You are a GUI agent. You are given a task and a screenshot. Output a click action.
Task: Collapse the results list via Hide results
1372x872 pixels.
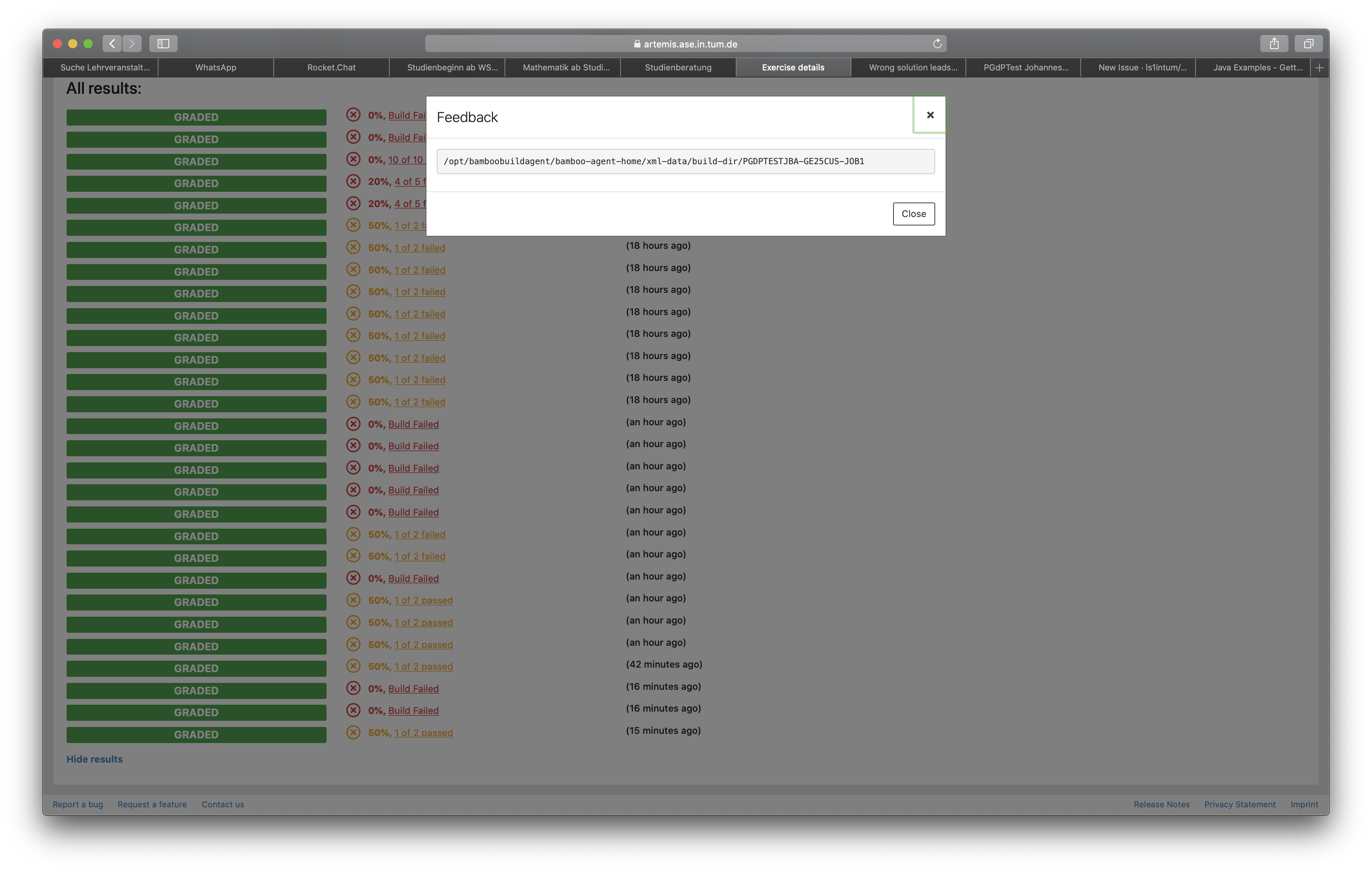click(94, 759)
